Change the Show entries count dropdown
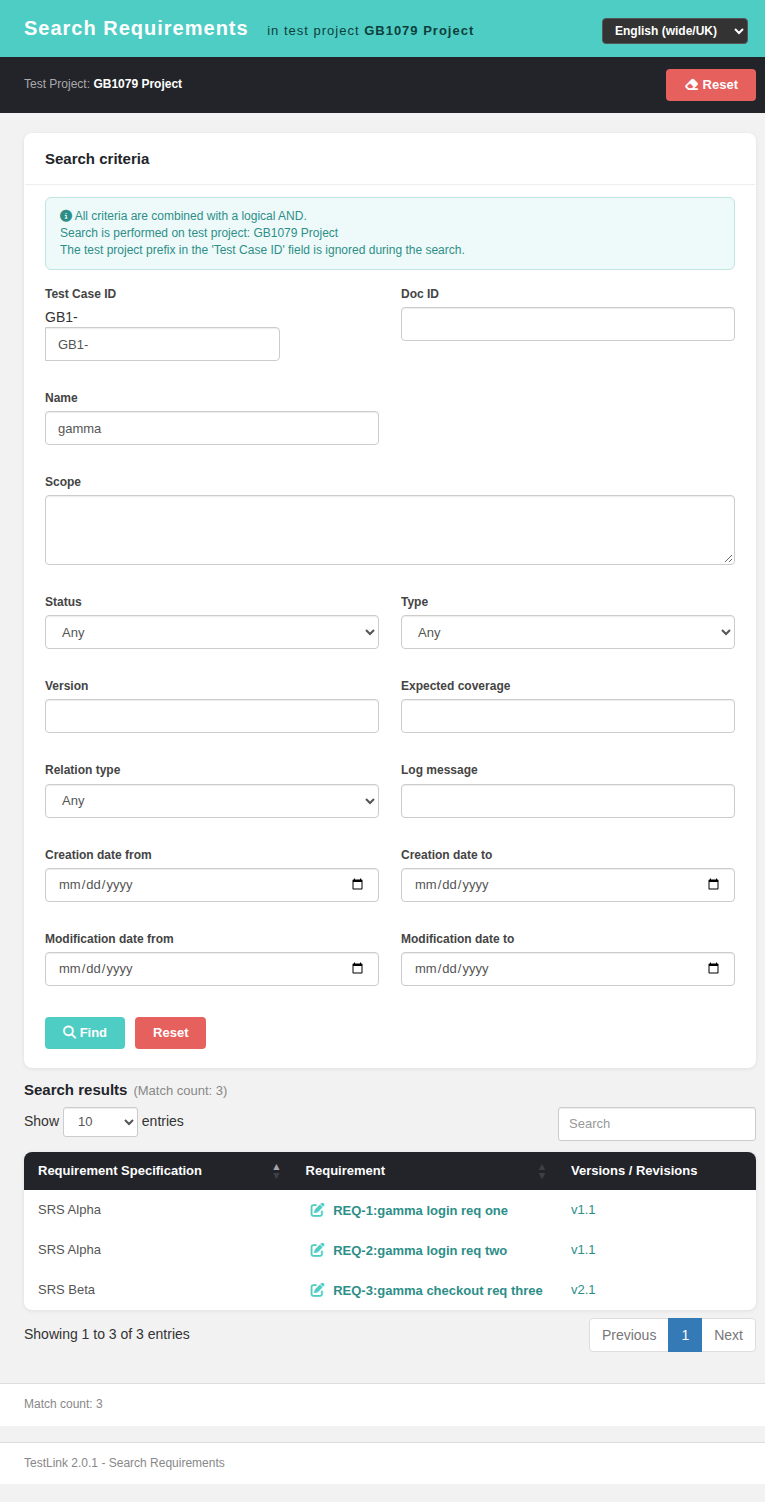The image size is (765, 1502). pos(100,1122)
